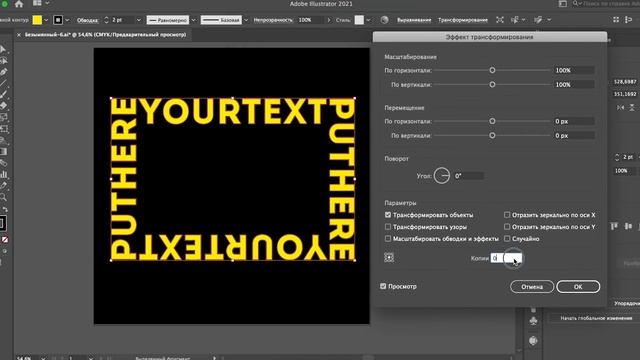
Task: Click Start Global Edit button
Action: [x=596, y=318]
